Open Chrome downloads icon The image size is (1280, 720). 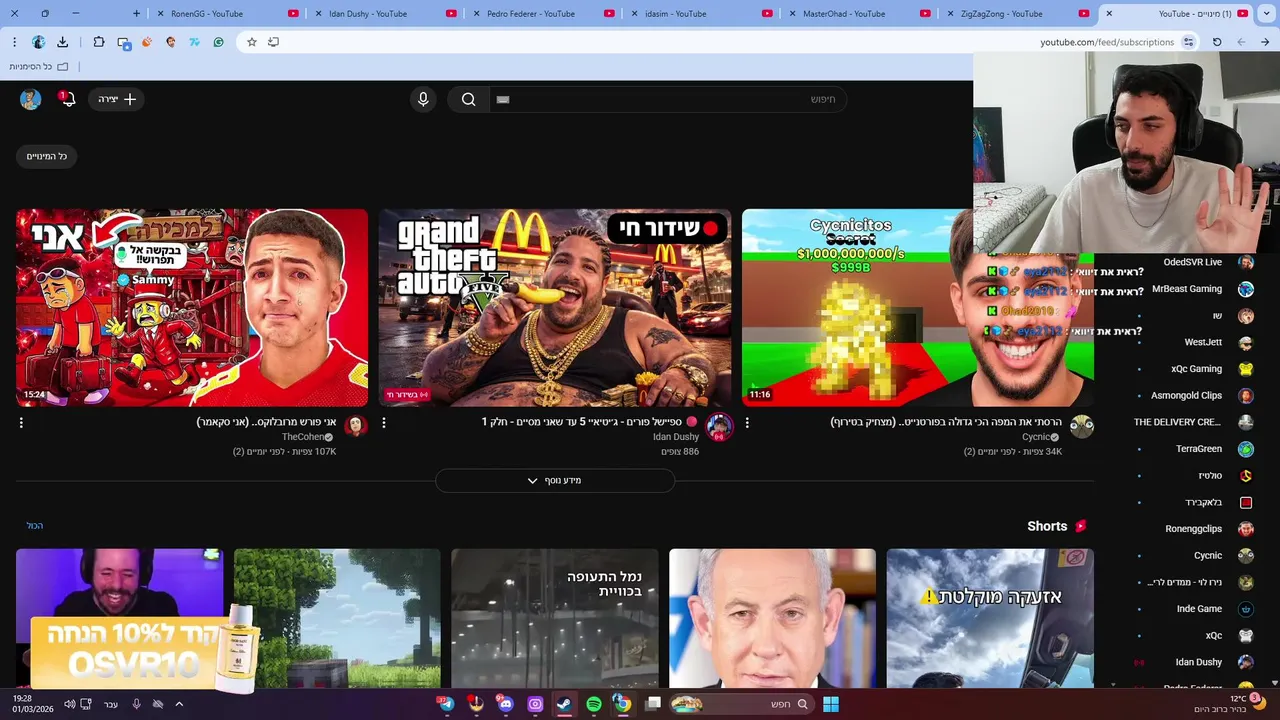coord(62,42)
